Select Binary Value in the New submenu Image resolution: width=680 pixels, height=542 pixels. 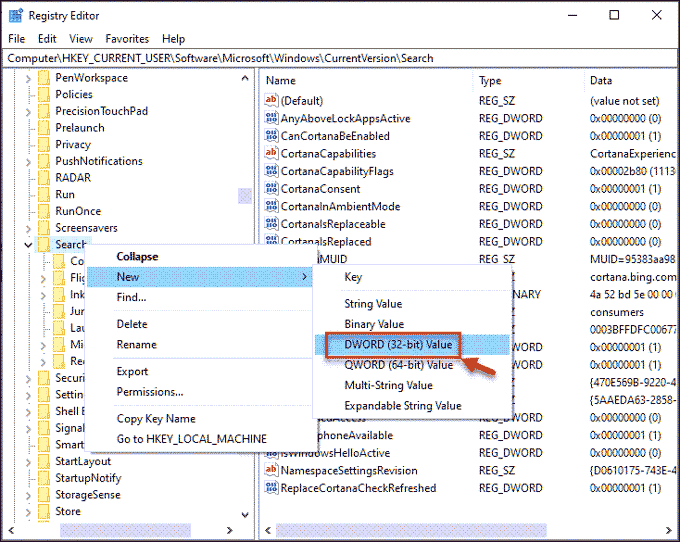point(412,324)
